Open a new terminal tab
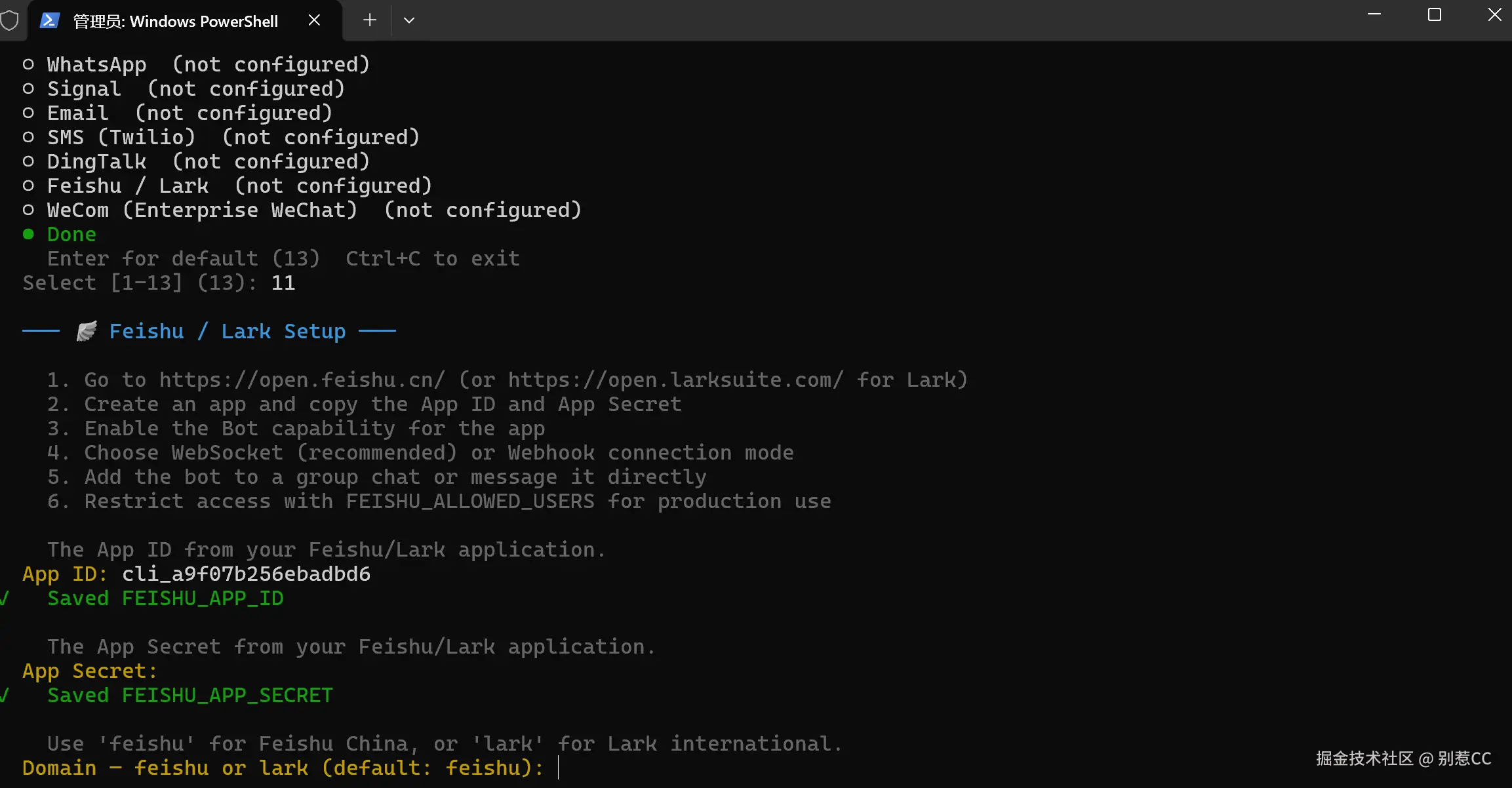Screen dimensions: 1512x788 [x=370, y=20]
